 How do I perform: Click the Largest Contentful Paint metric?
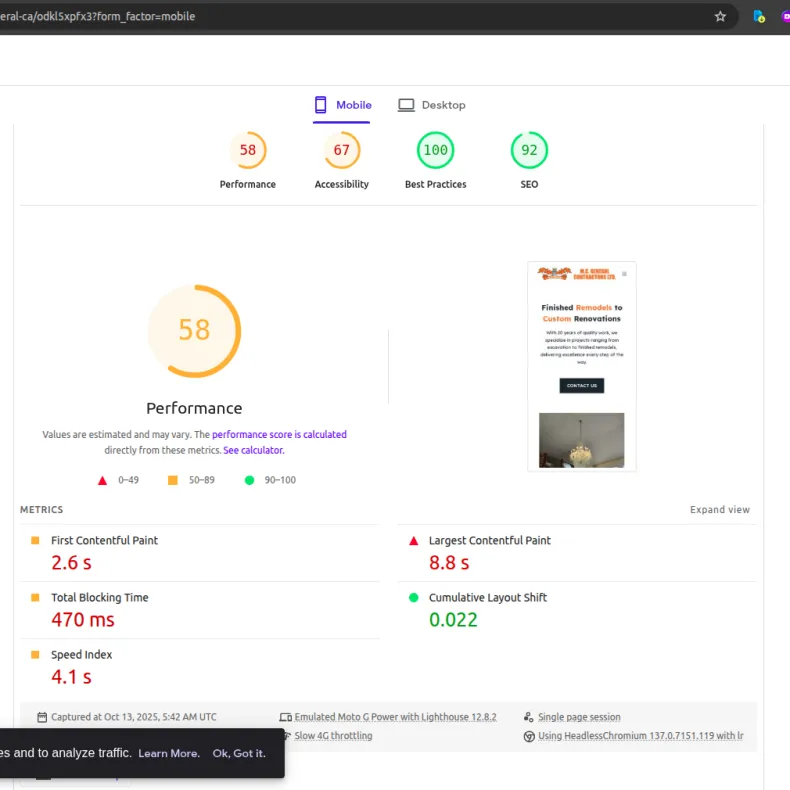point(489,540)
